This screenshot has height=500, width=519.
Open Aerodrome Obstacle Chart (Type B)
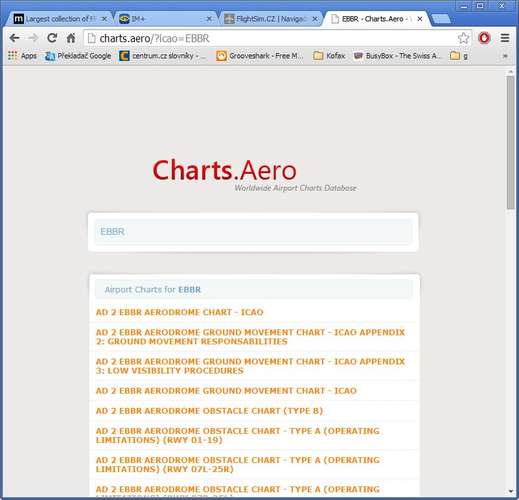point(209,411)
